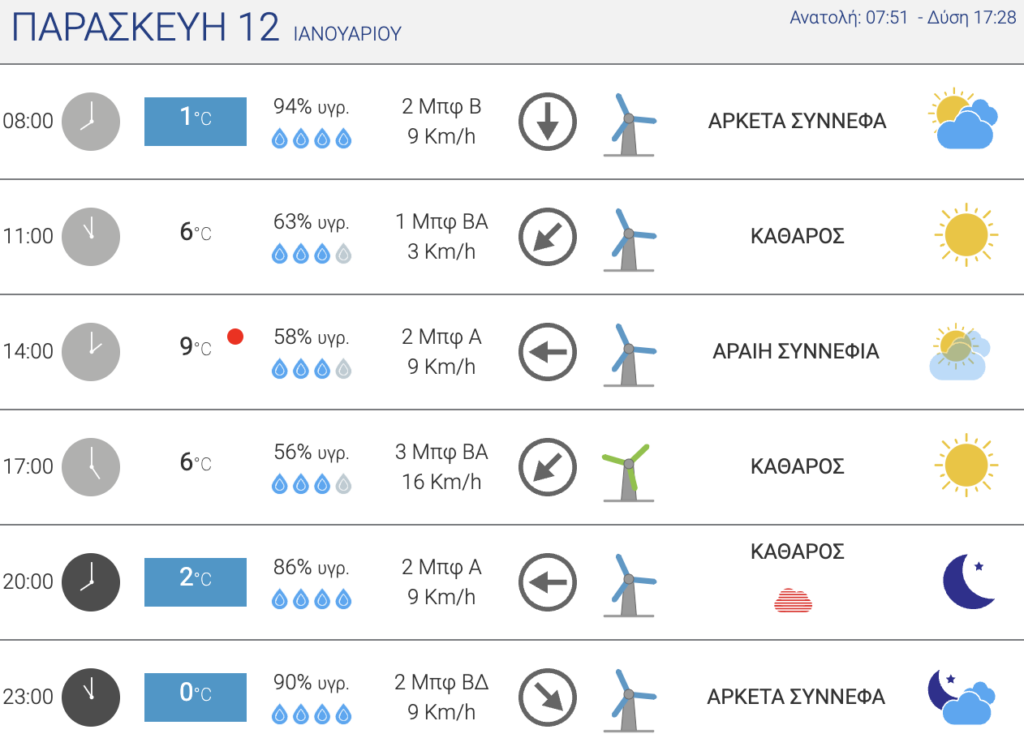Click the ΠΑΡΑΣΚΕΥΗ 12 day heading
1024x751 pixels.
coord(145,27)
